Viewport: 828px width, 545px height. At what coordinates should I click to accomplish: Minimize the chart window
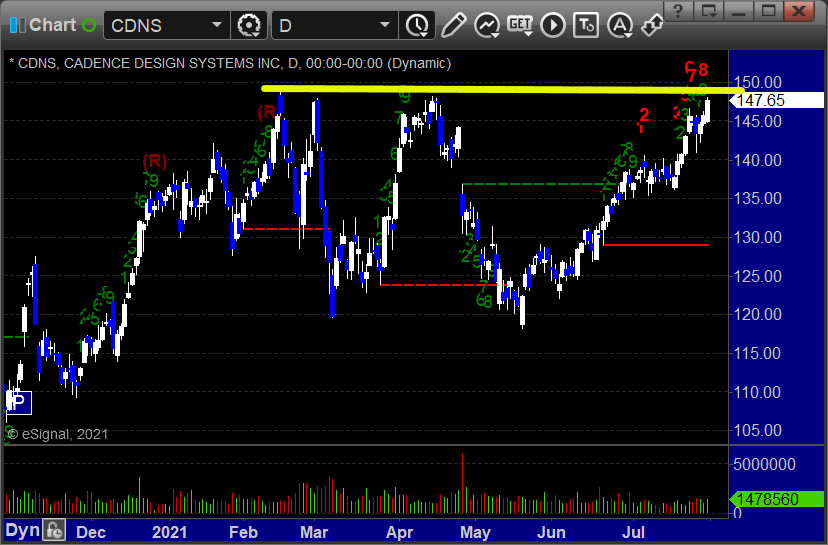(x=739, y=11)
